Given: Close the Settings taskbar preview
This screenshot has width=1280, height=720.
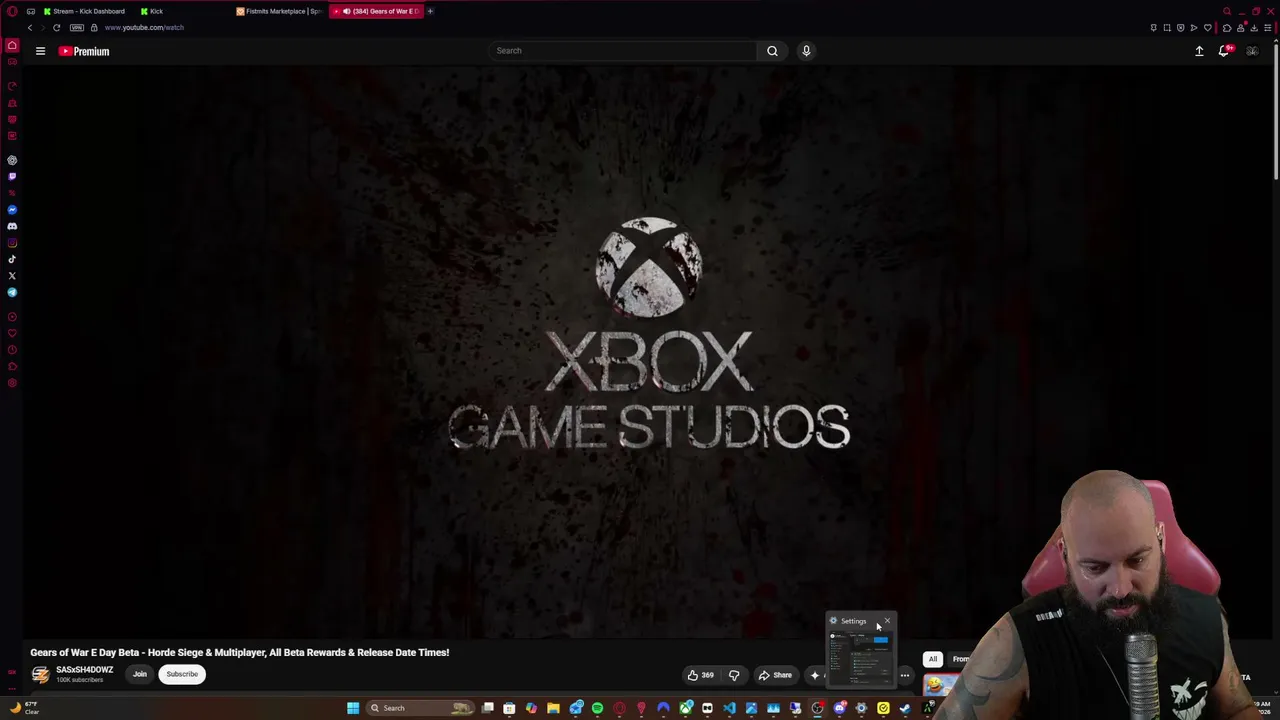Looking at the screenshot, I should 887,621.
